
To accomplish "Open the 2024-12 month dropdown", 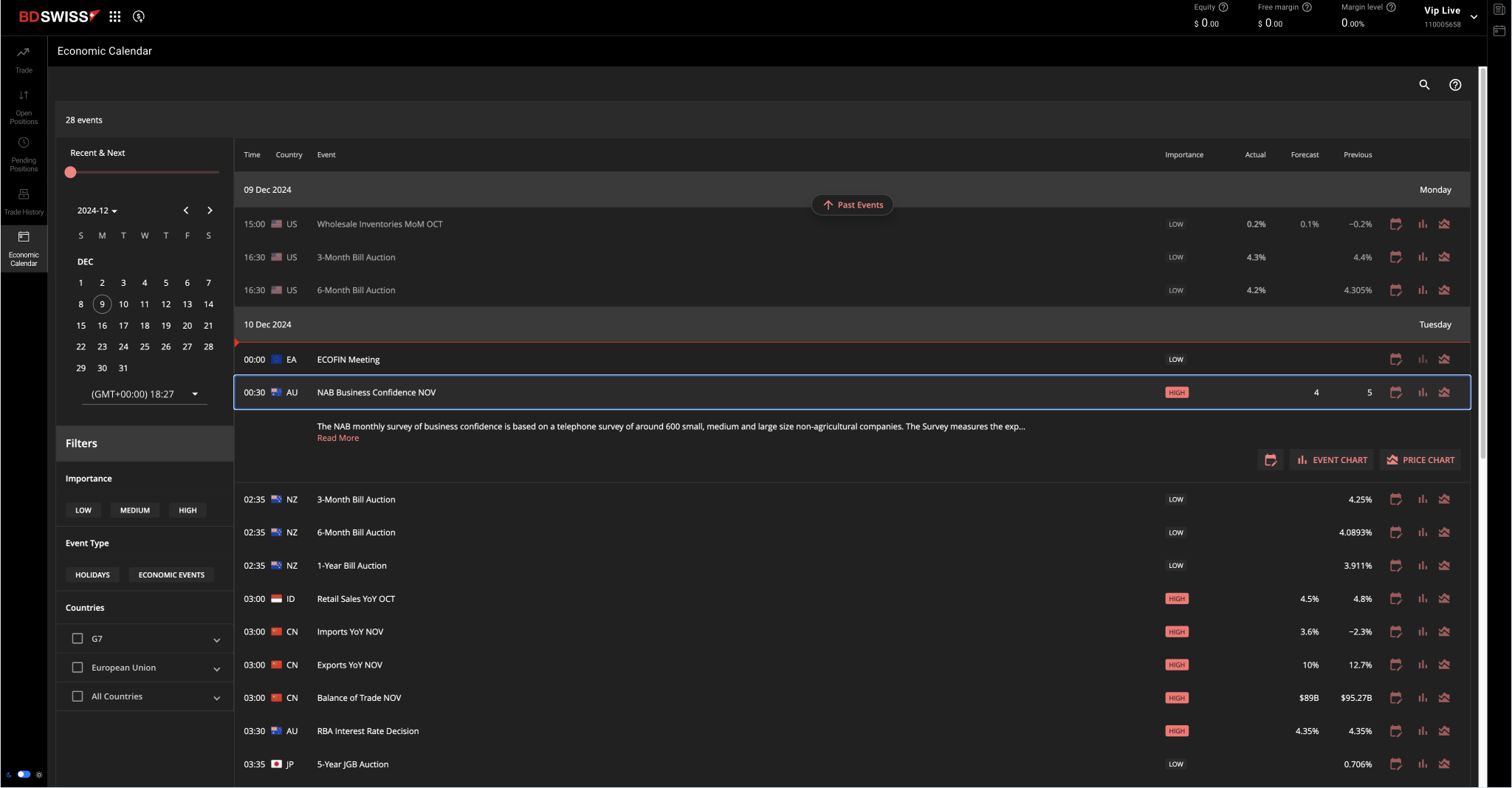I will click(97, 211).
